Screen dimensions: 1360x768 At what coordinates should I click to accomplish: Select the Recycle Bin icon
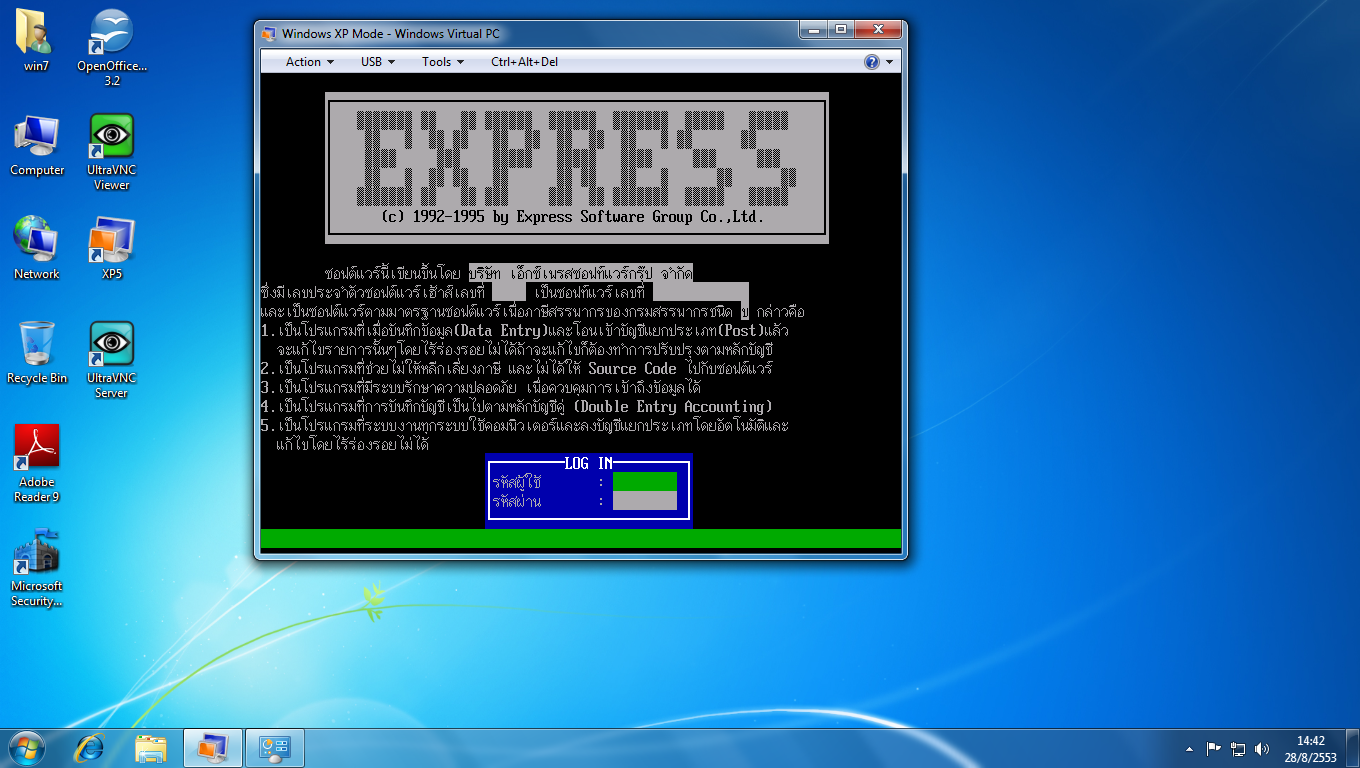pyautogui.click(x=37, y=352)
